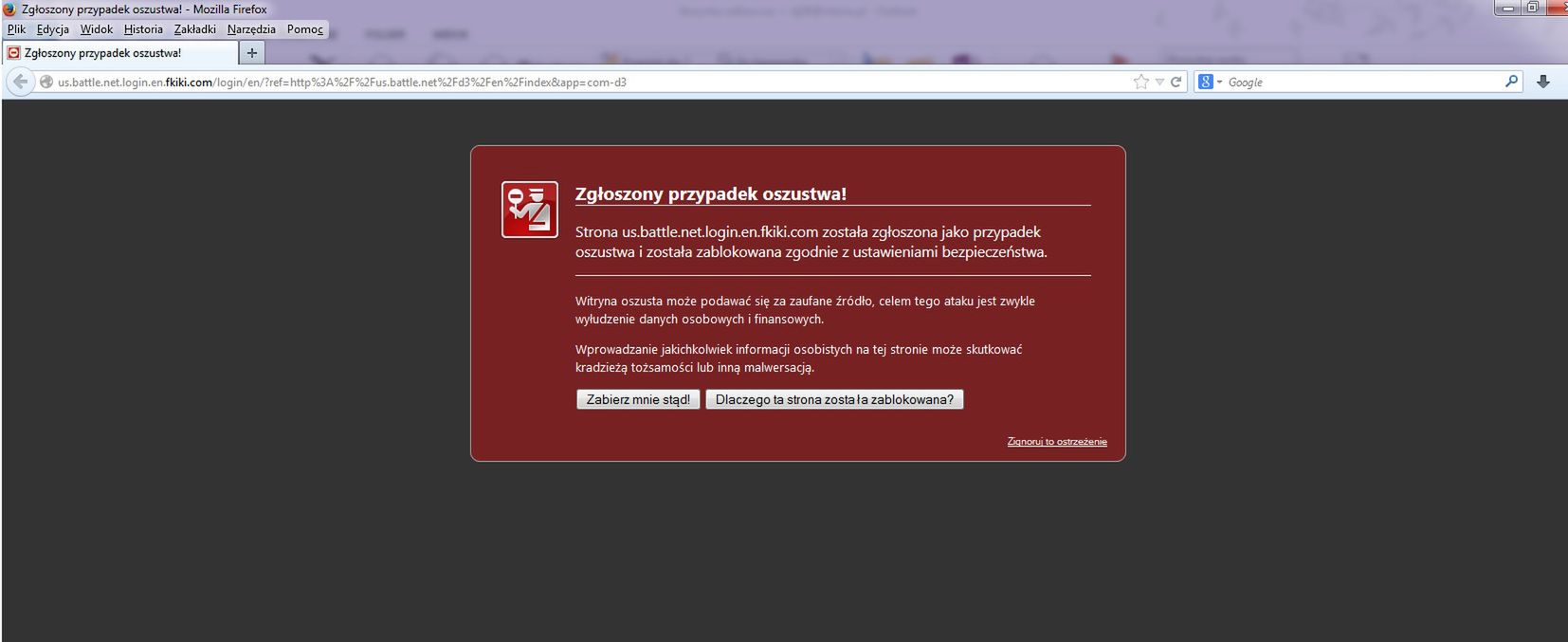Click the tab's page favicon
This screenshot has height=642, width=1568.
[14, 53]
